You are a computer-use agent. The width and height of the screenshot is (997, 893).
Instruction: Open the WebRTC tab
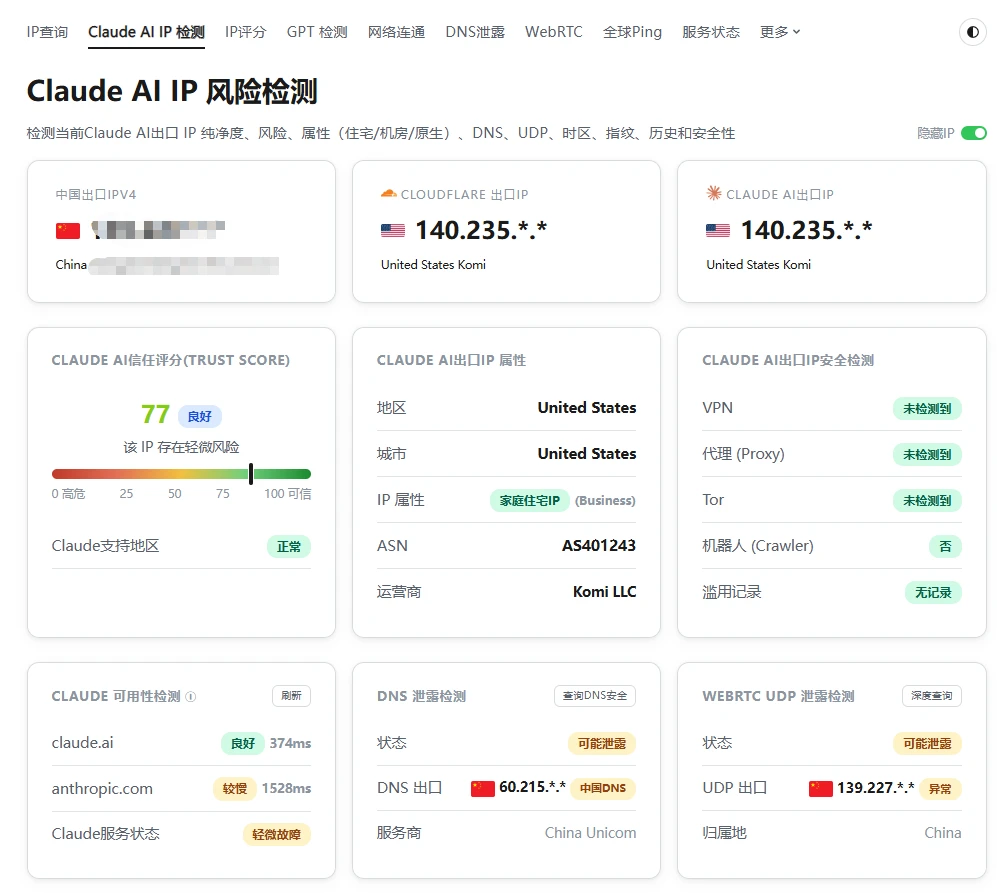[x=553, y=32]
